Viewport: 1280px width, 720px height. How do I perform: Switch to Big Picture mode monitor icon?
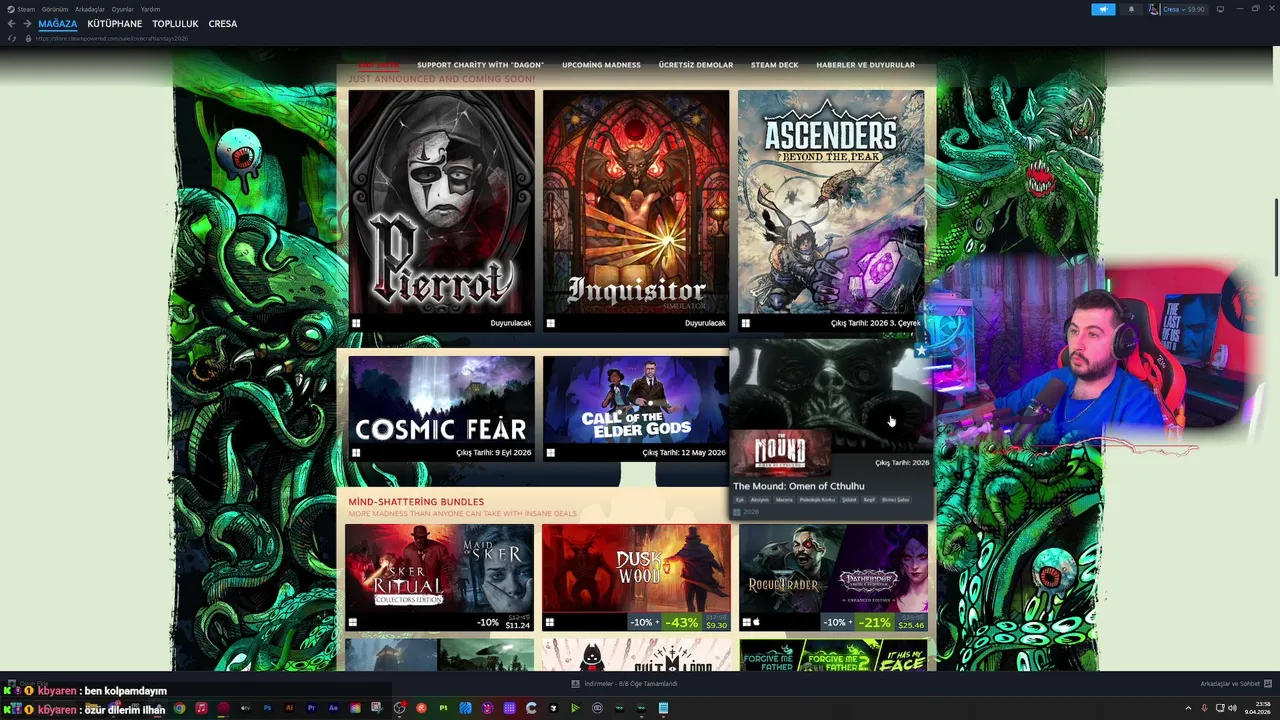(x=1220, y=9)
